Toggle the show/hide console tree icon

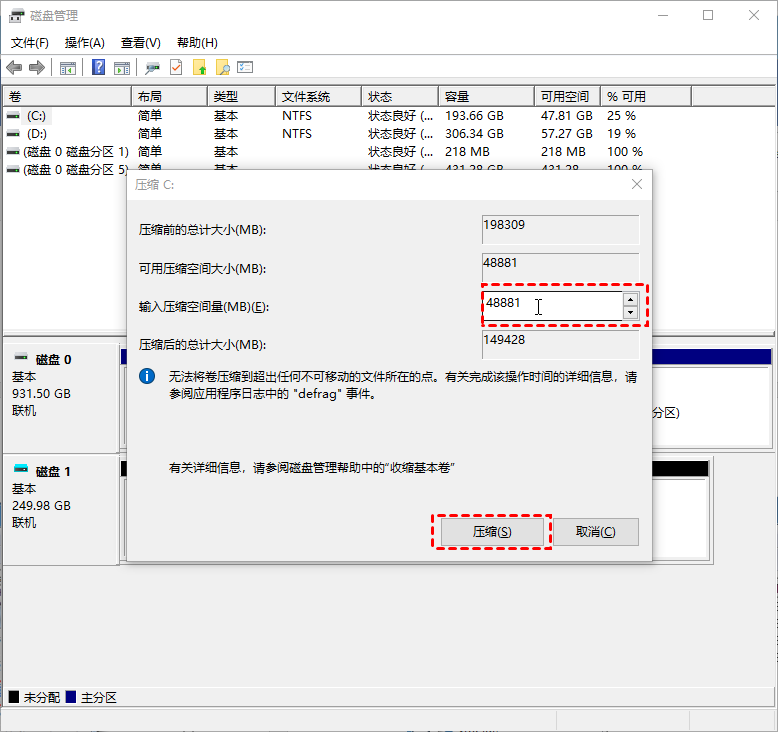pyautogui.click(x=67, y=67)
